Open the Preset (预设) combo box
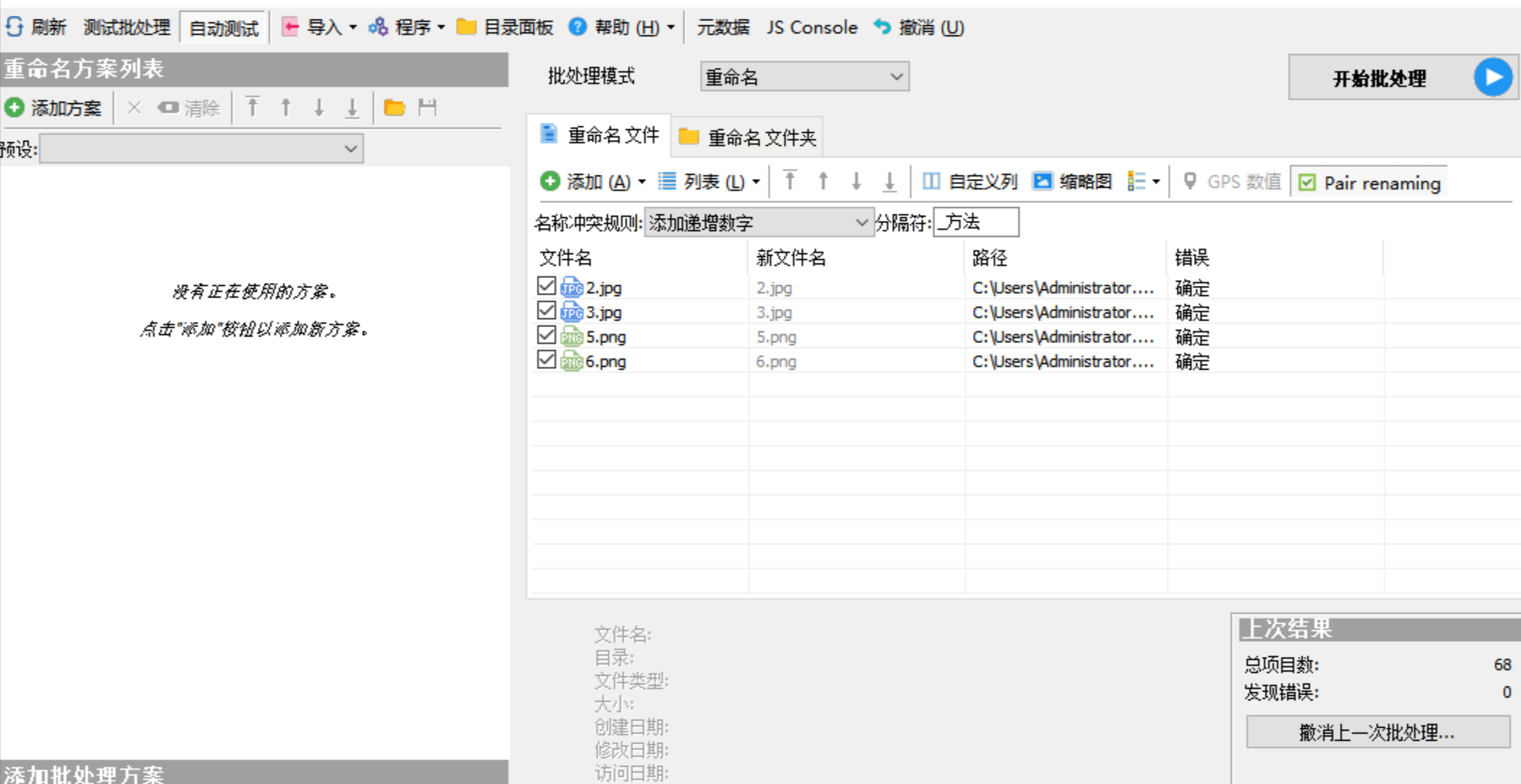This screenshot has width=1521, height=784. [201, 149]
